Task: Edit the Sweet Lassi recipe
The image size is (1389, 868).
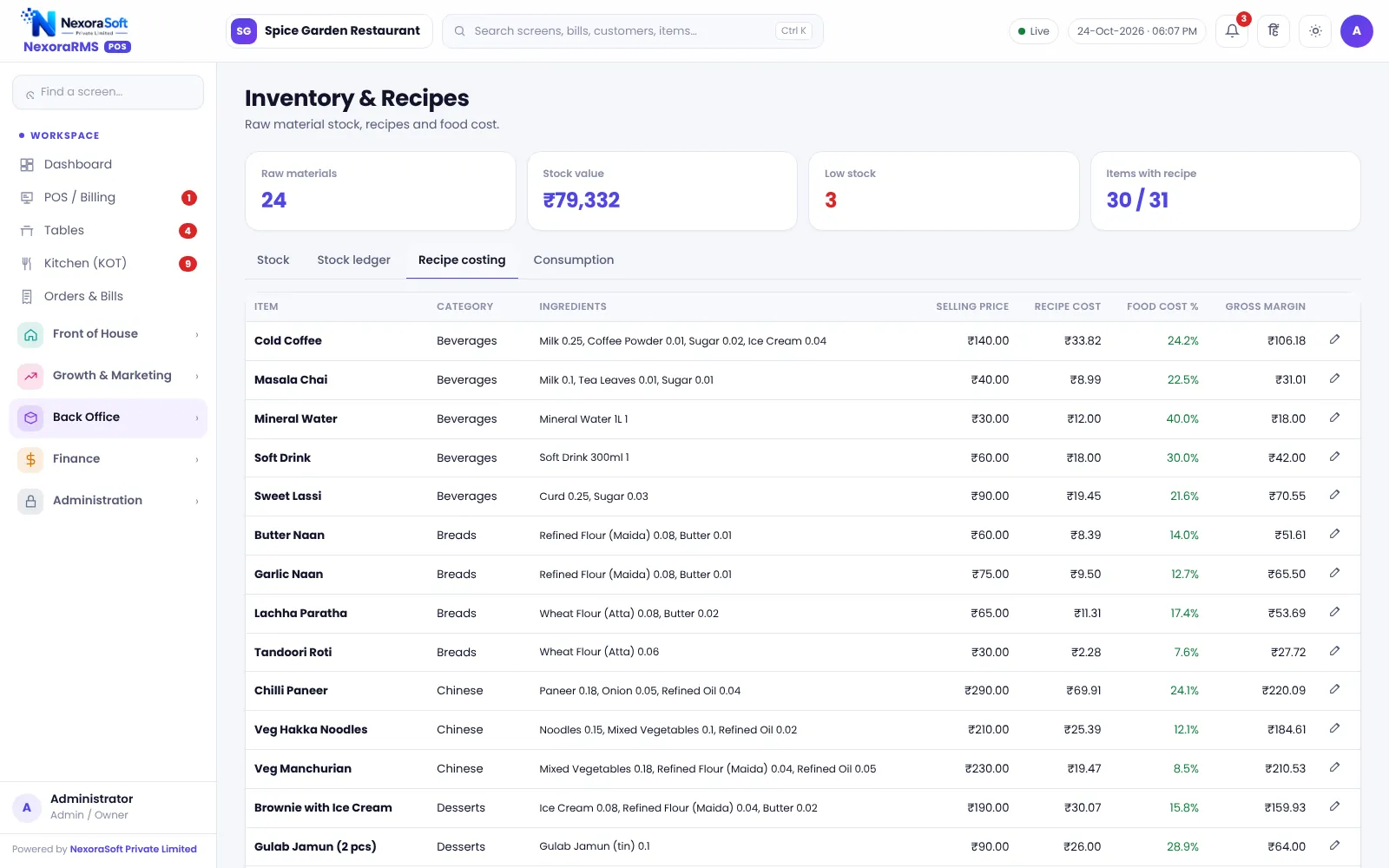Action: click(1334, 495)
